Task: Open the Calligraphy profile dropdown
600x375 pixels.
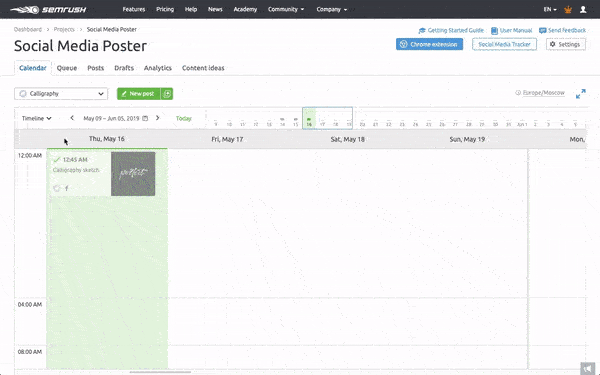Action: pos(61,94)
